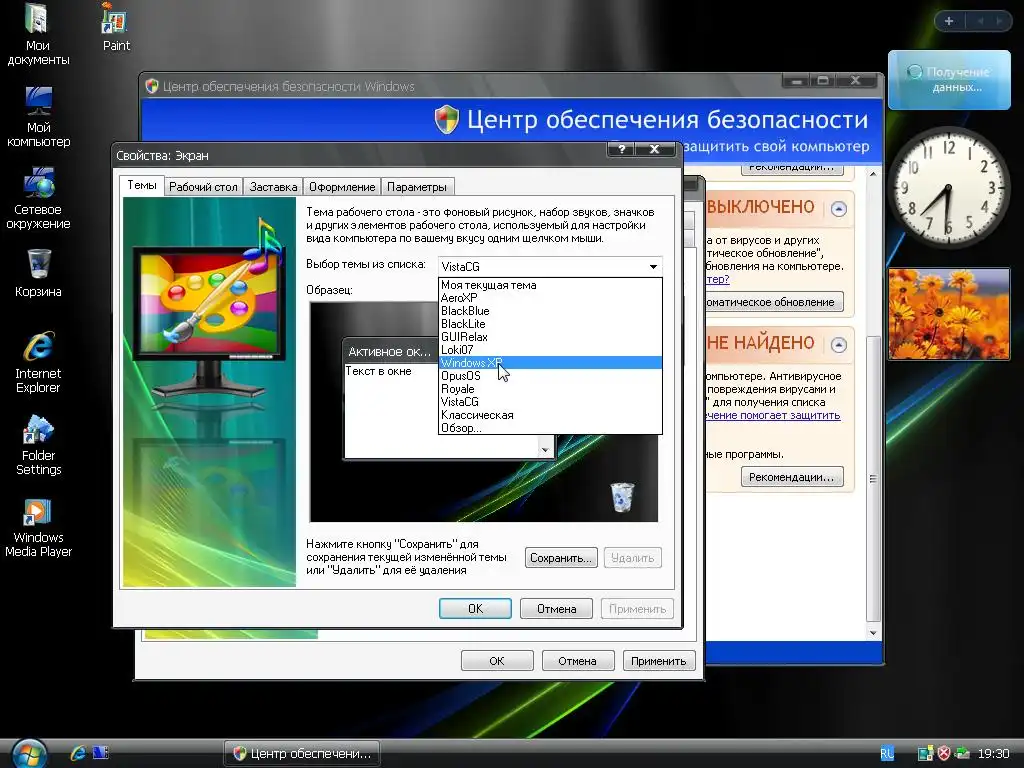Click the shield icon in Security Center header
The width and height of the screenshot is (1024, 768).
coord(447,120)
